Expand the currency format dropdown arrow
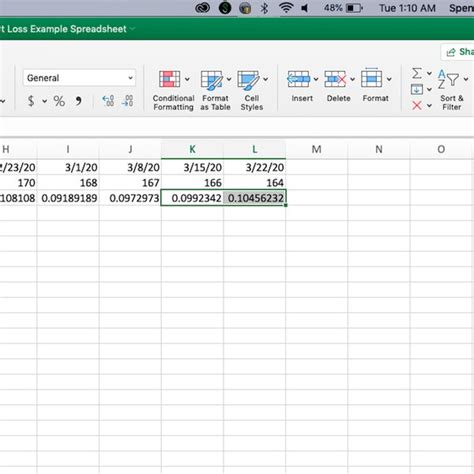The height and width of the screenshot is (474, 474). pyautogui.click(x=44, y=101)
